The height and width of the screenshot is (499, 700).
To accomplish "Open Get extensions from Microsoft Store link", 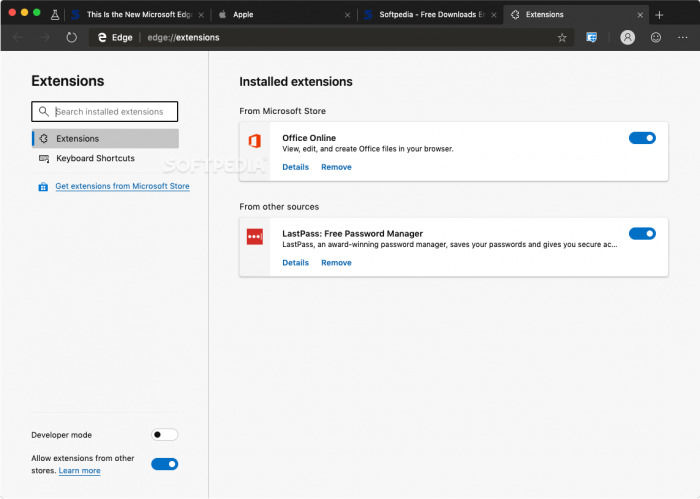I will (122, 187).
